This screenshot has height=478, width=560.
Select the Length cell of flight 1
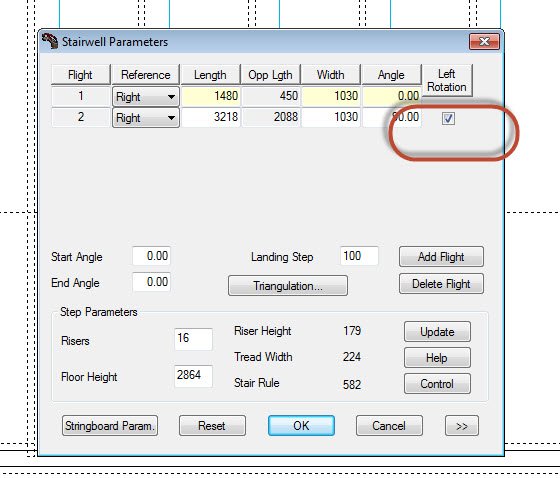click(210, 96)
